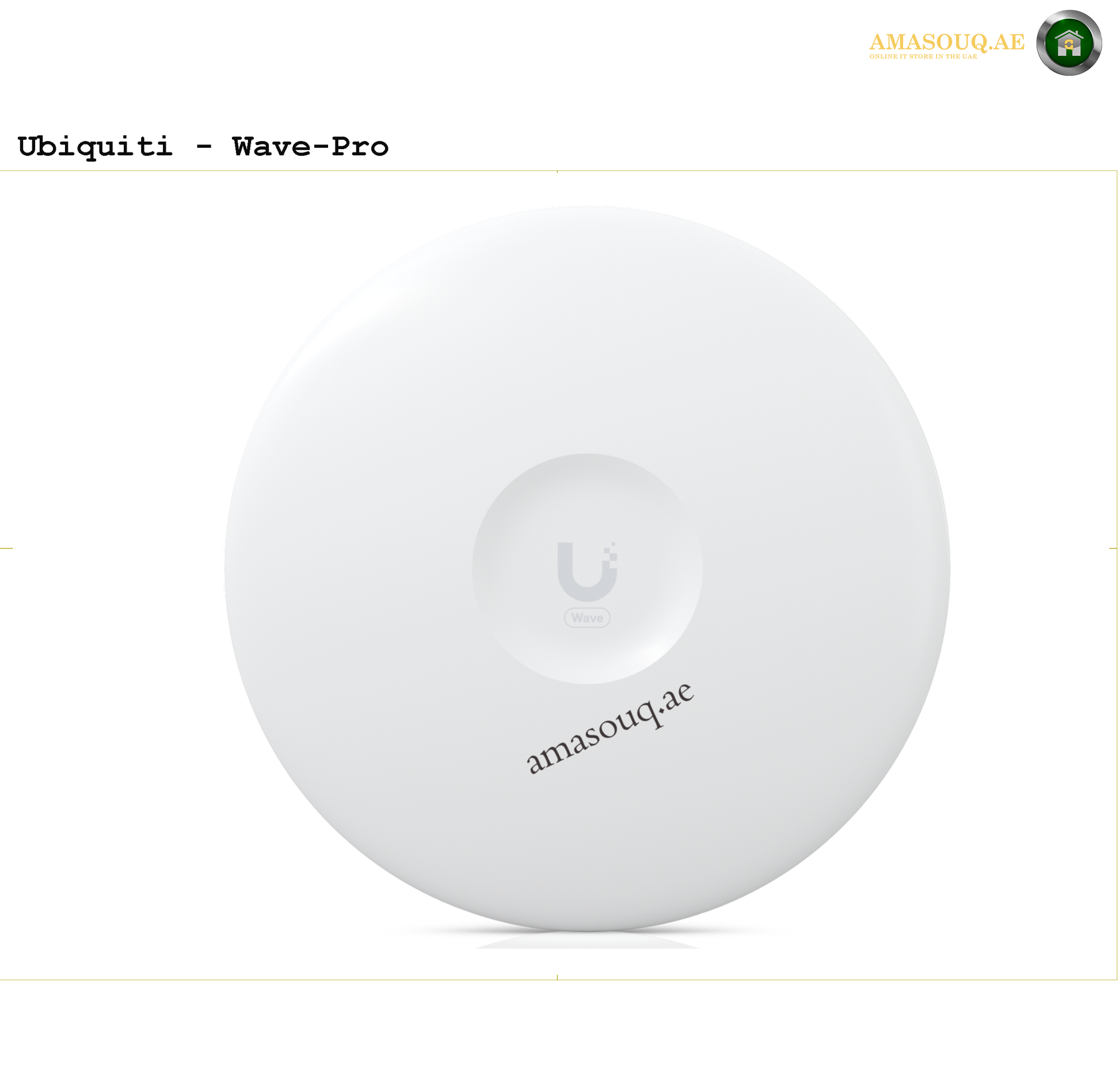Click the Wave badge label on device
1120x1079 pixels.
[587, 618]
